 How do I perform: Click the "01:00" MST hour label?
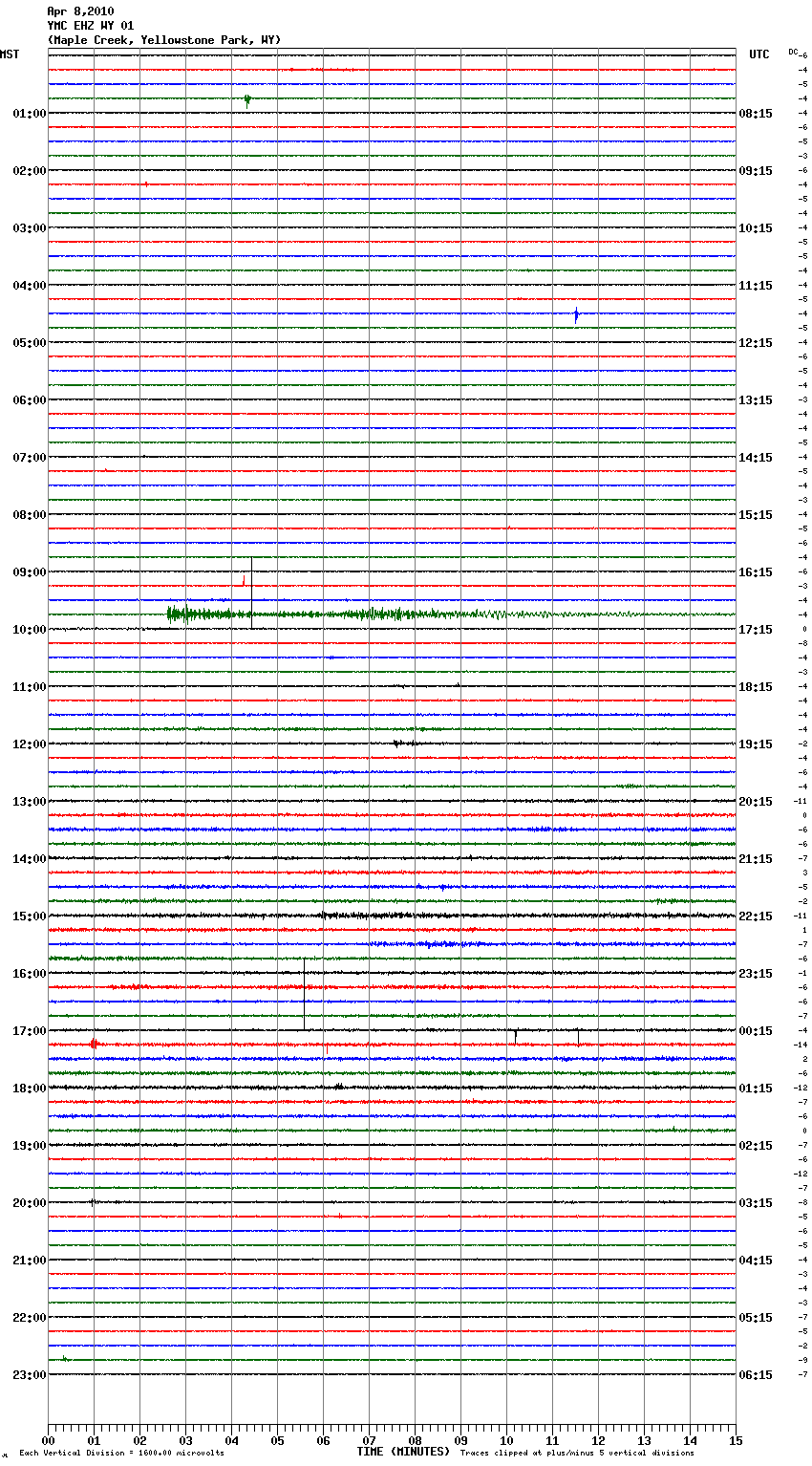(30, 114)
